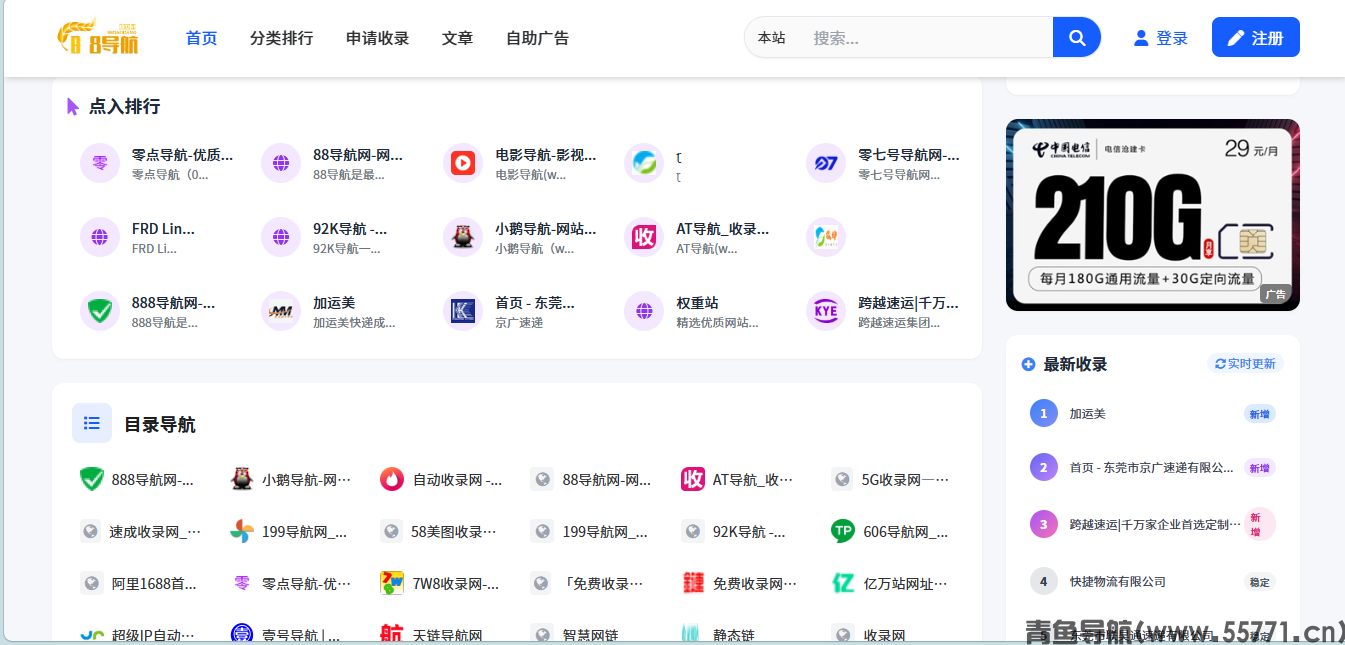1345x645 pixels.
Task: Click the 7W icon of 7W8收录网
Action: pyautogui.click(x=392, y=583)
